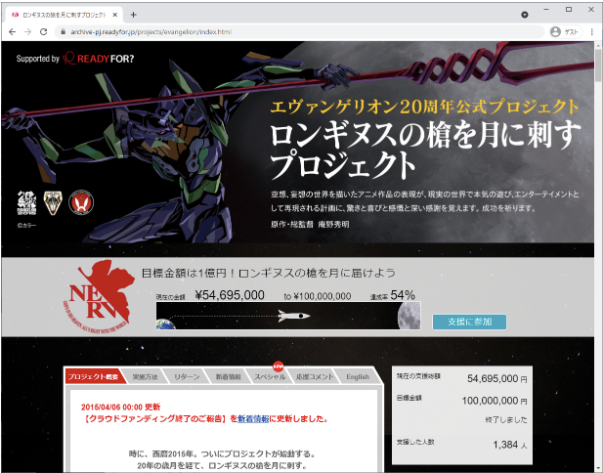The image size is (603, 473).
Task: Close the ロンギヌス project browser tab
Action: coord(115,15)
